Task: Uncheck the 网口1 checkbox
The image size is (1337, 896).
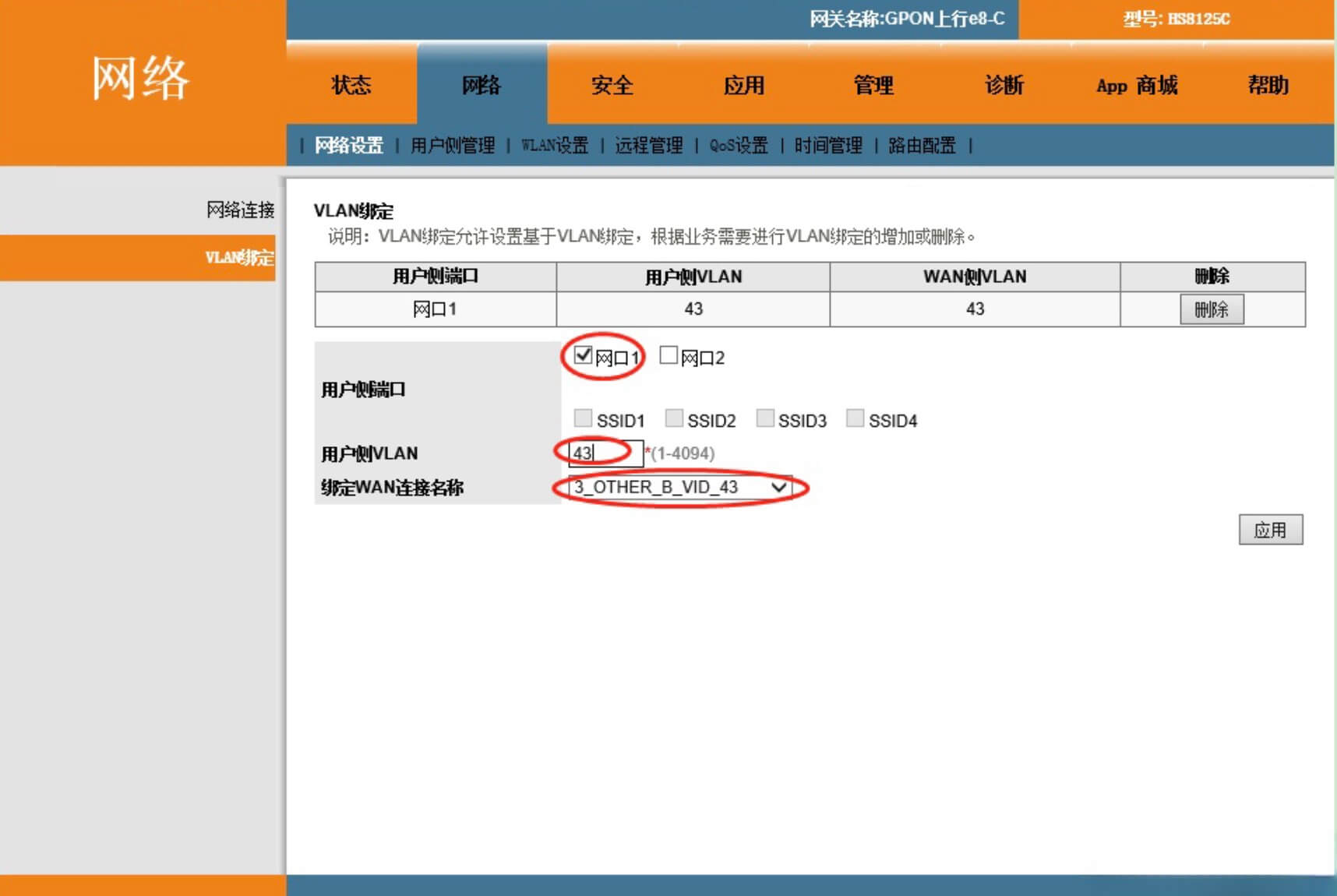Action: click(581, 356)
